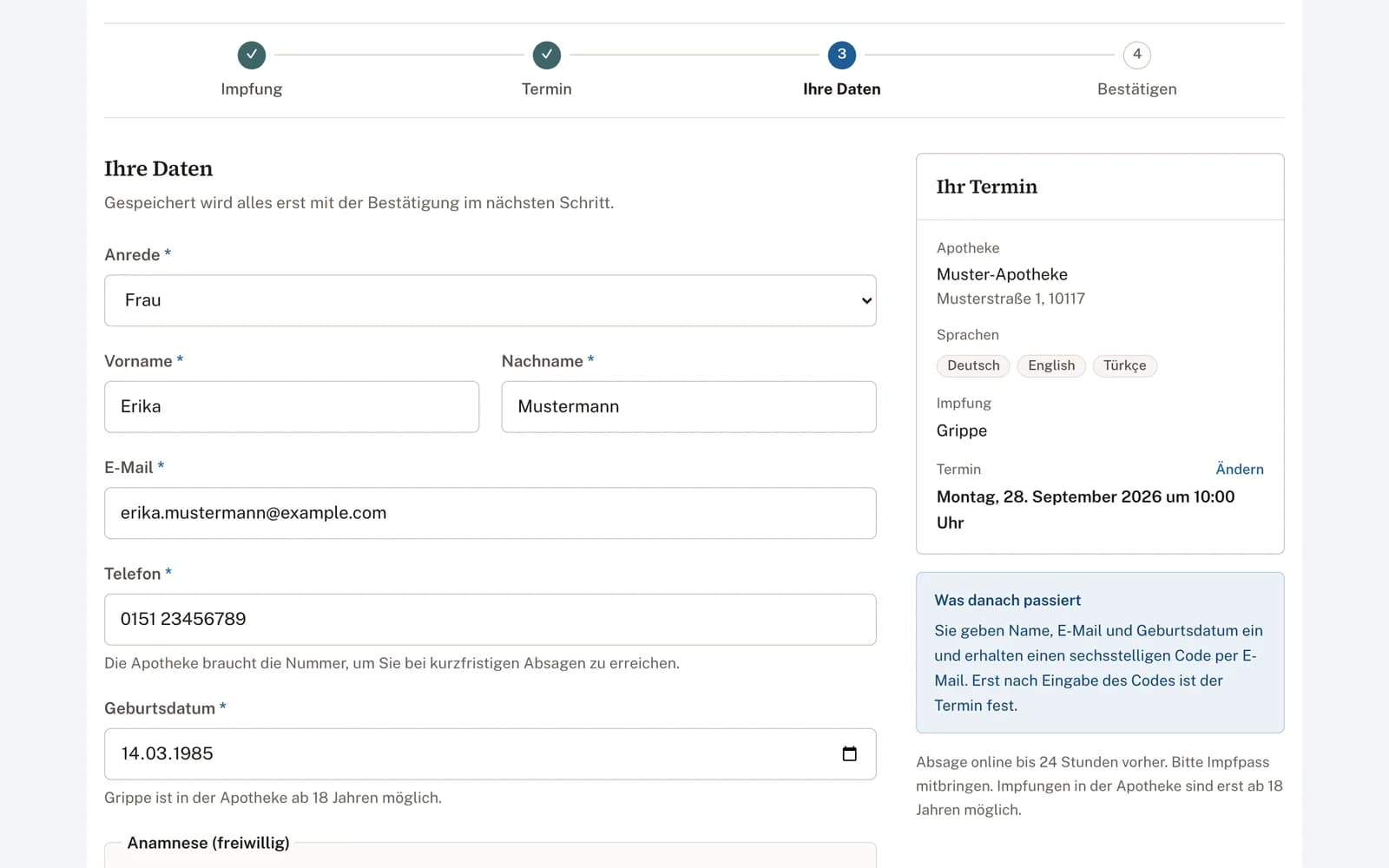Go back to the Impfung step label
This screenshot has height=868, width=1389.
point(252,89)
